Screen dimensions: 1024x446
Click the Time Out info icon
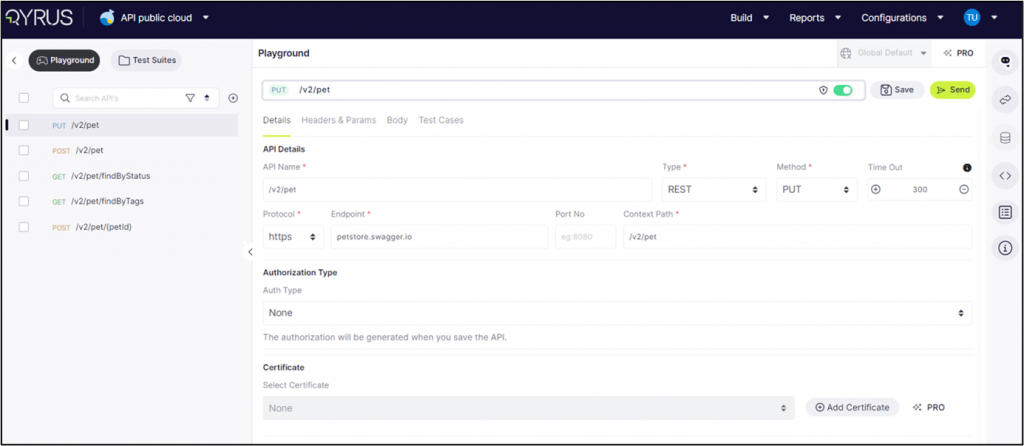click(x=967, y=168)
